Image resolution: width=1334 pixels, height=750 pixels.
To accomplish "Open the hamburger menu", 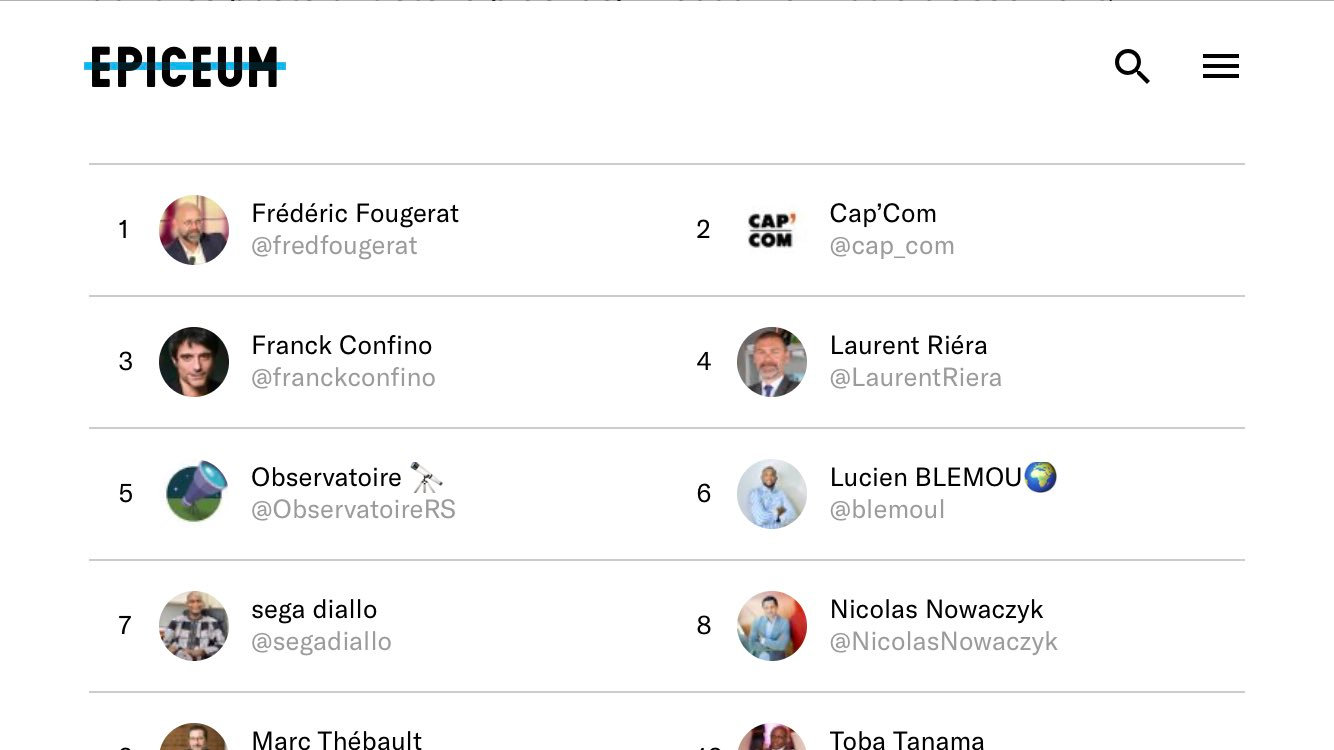I will click(x=1221, y=67).
